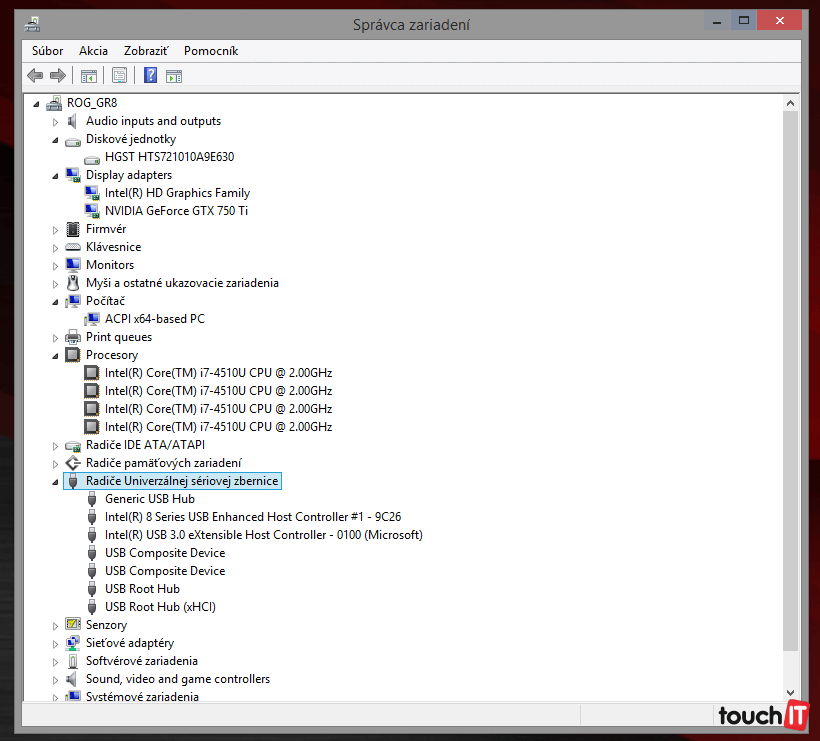Click the HGST hard disk drive icon
Screen dimensions: 820x741
(92, 157)
